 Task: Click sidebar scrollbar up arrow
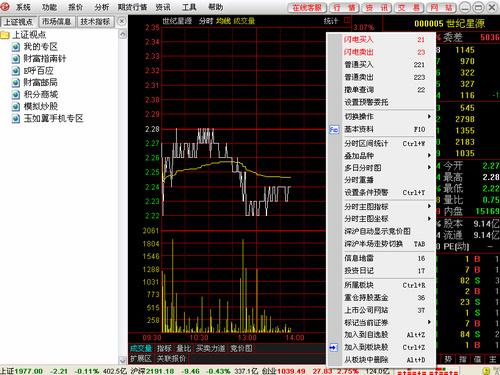point(123,34)
